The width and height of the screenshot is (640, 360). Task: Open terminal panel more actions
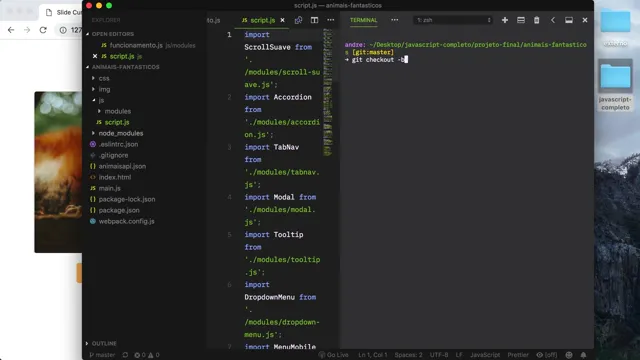[394, 20]
